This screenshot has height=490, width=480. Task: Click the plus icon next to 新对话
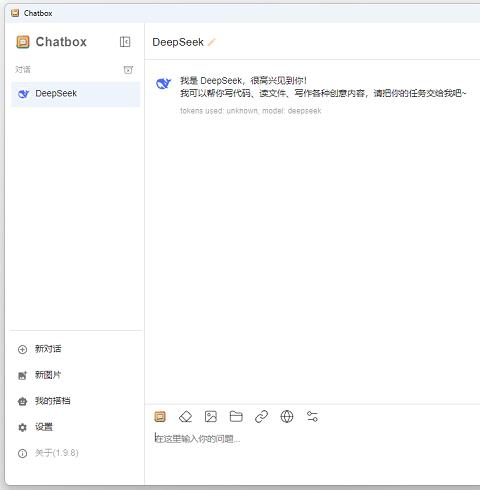pos(22,349)
